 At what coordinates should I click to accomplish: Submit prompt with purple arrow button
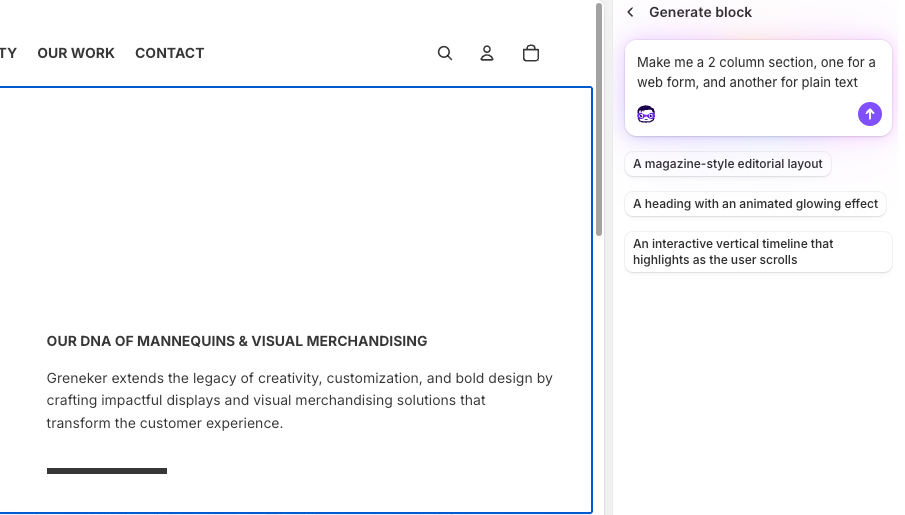tap(870, 114)
